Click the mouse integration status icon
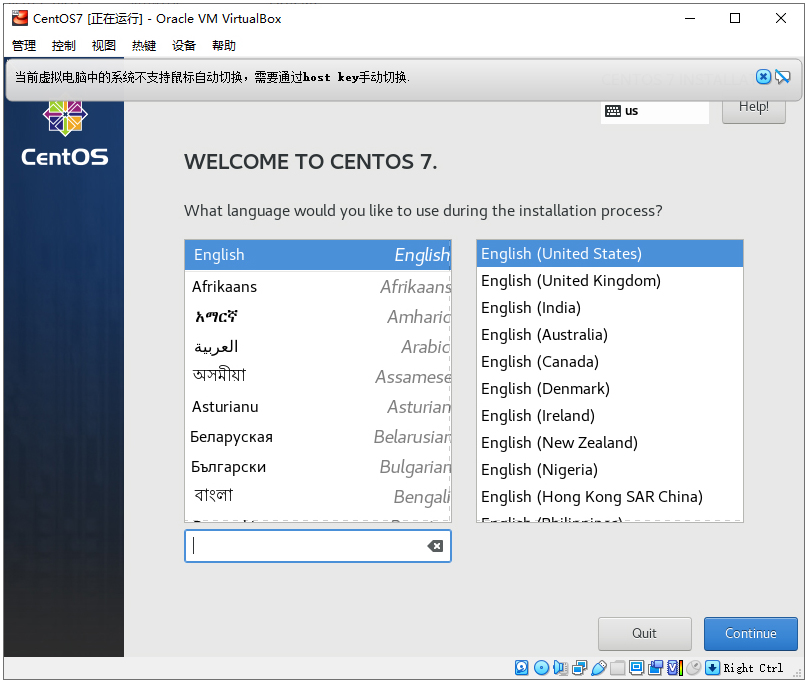The width and height of the screenshot is (808, 684). pyautogui.click(x=693, y=668)
